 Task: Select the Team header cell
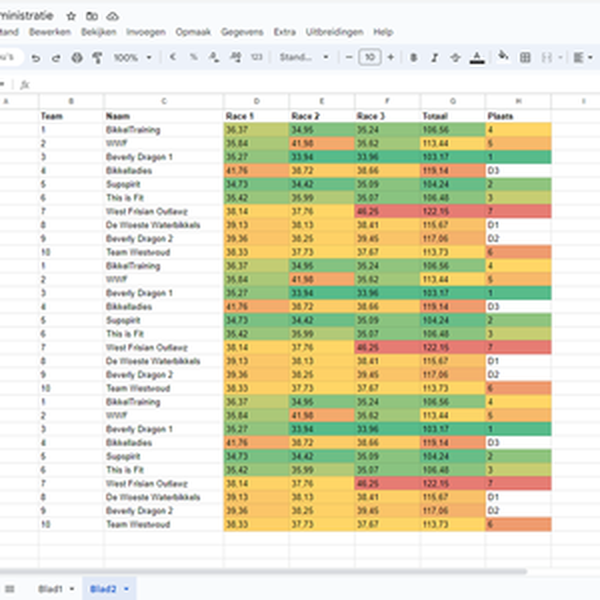pyautogui.click(x=71, y=116)
